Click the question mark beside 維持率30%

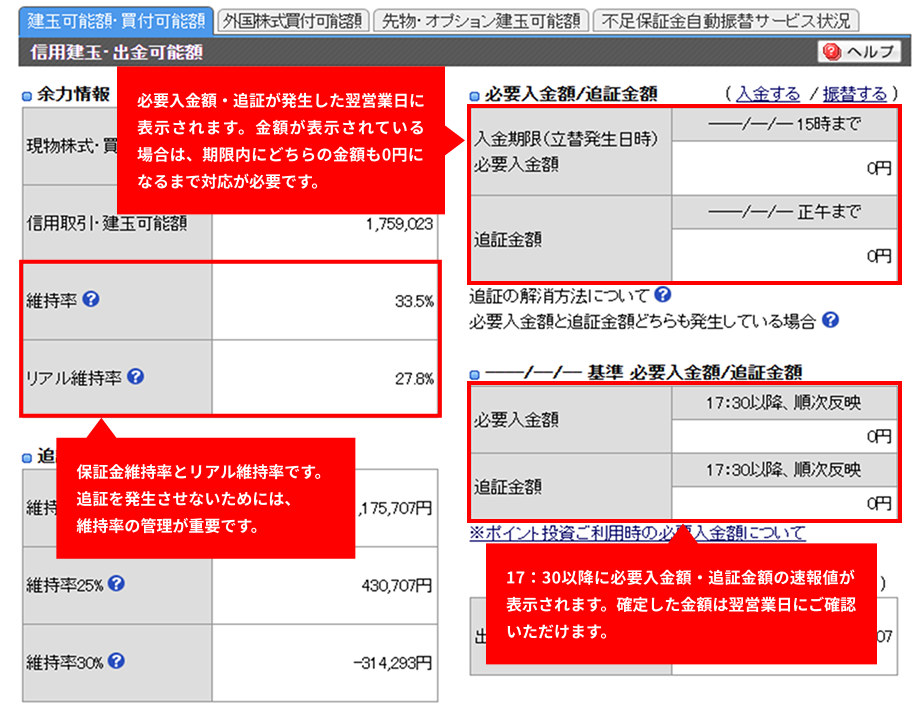116,661
